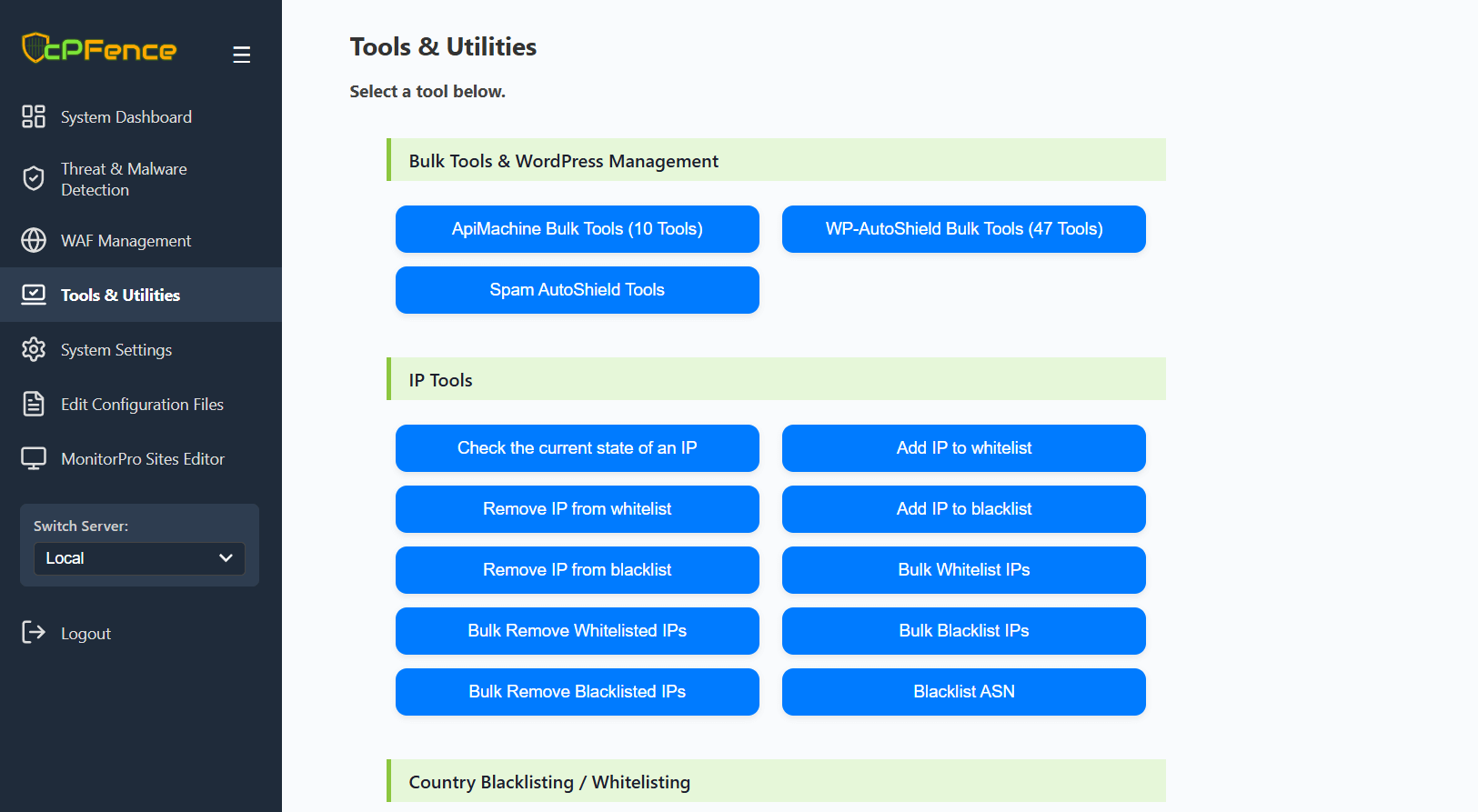Open ApiMachine Bulk Tools (10 Tools)

point(578,229)
